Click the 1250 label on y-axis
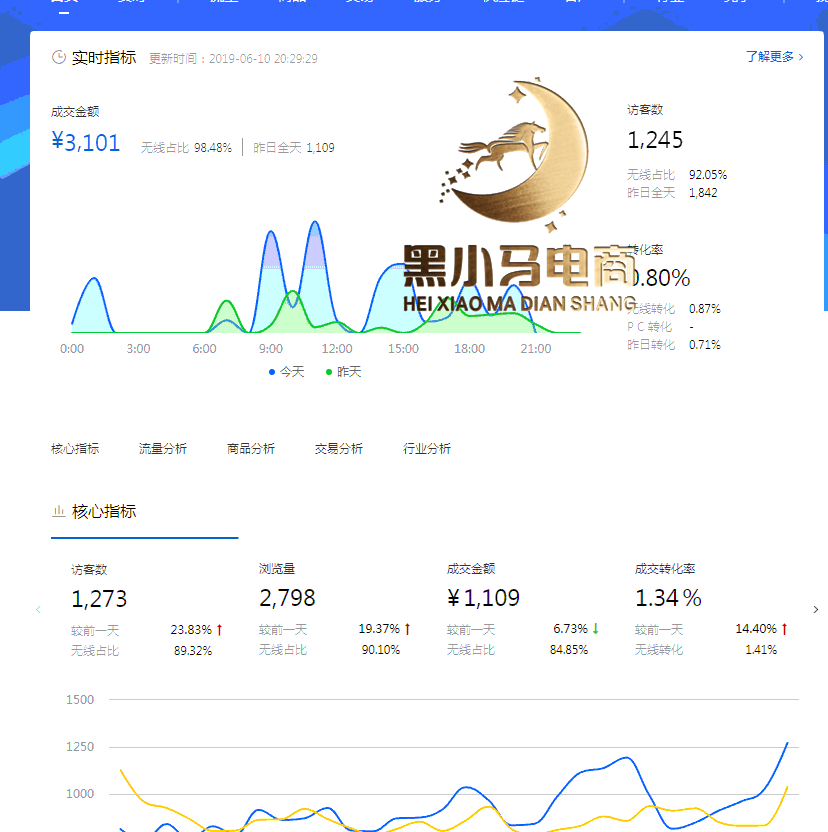Viewport: 828px width, 832px height. click(x=80, y=747)
